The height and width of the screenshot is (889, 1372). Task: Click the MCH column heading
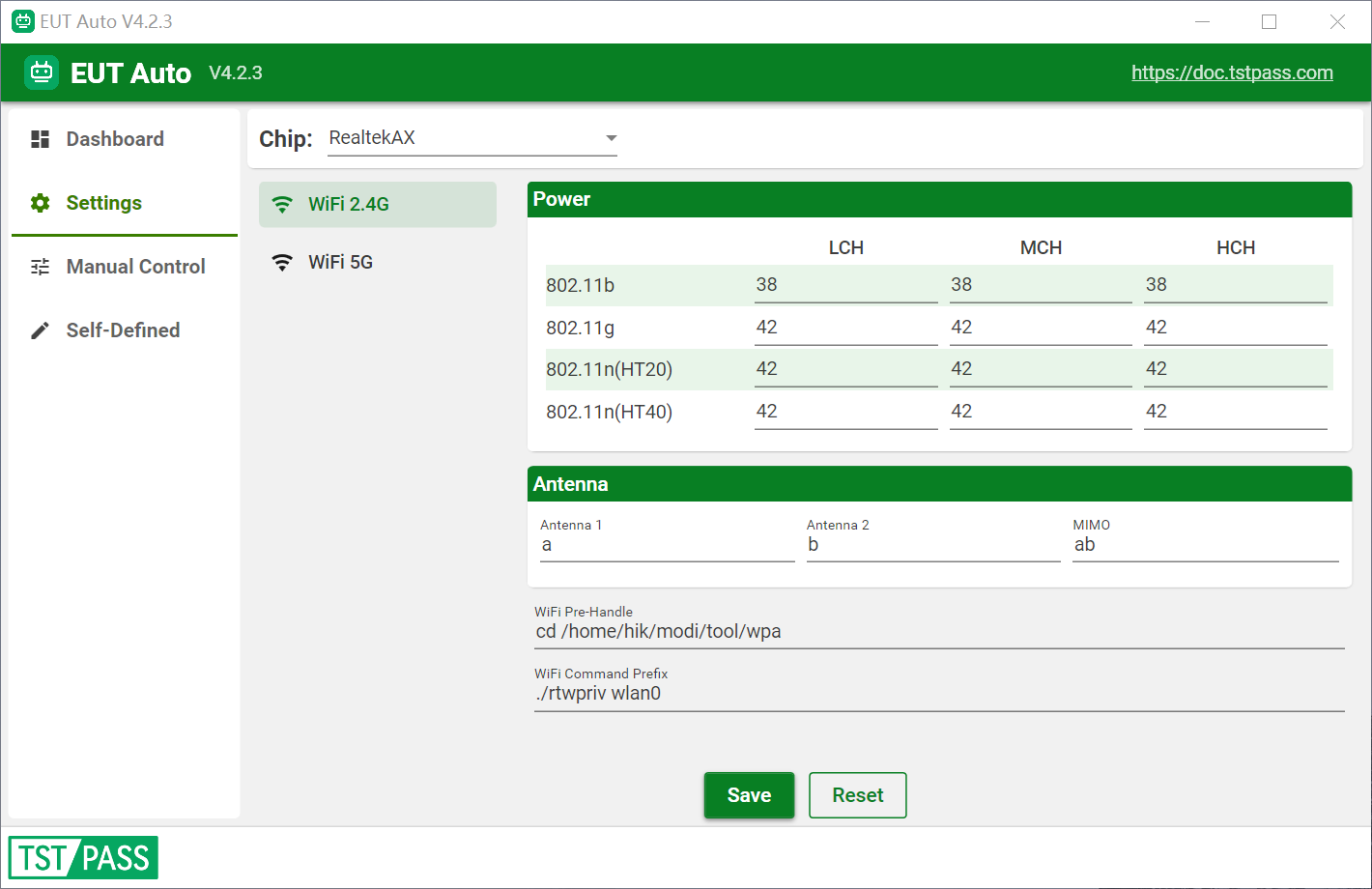(1041, 248)
